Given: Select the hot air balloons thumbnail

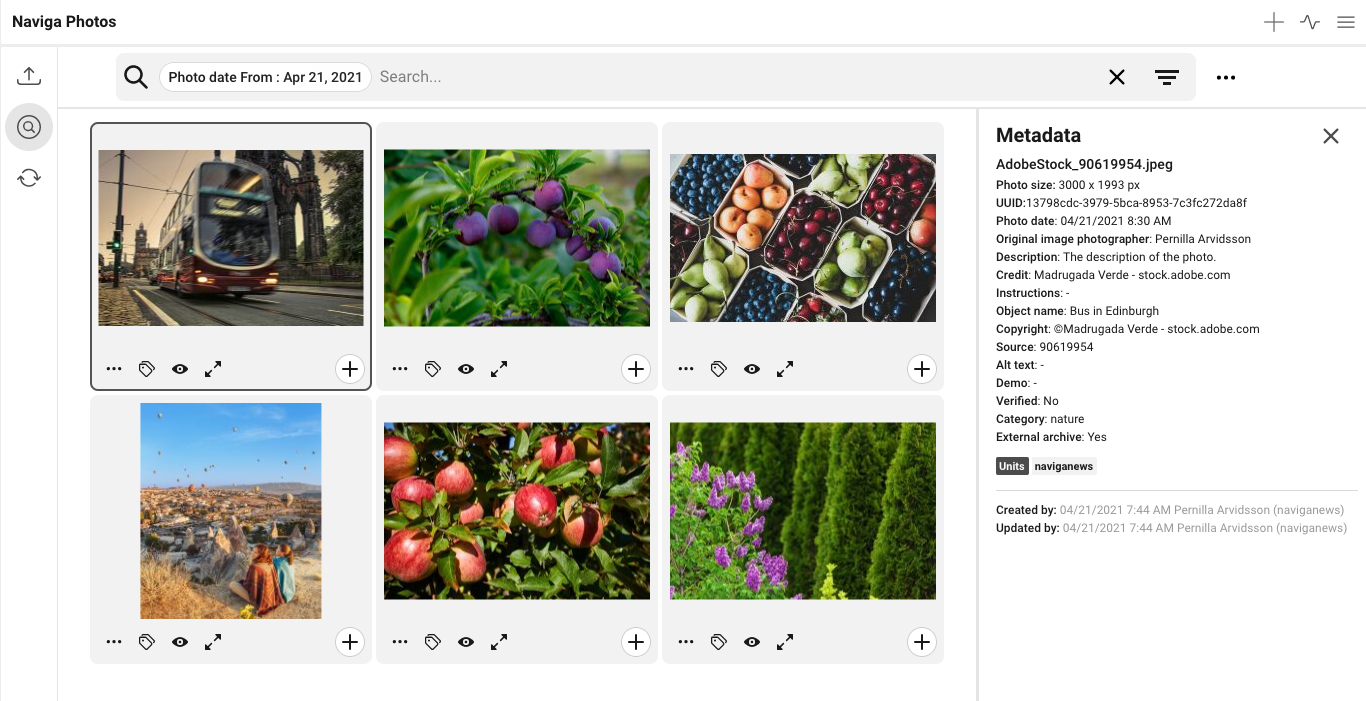Looking at the screenshot, I should pyautogui.click(x=231, y=510).
